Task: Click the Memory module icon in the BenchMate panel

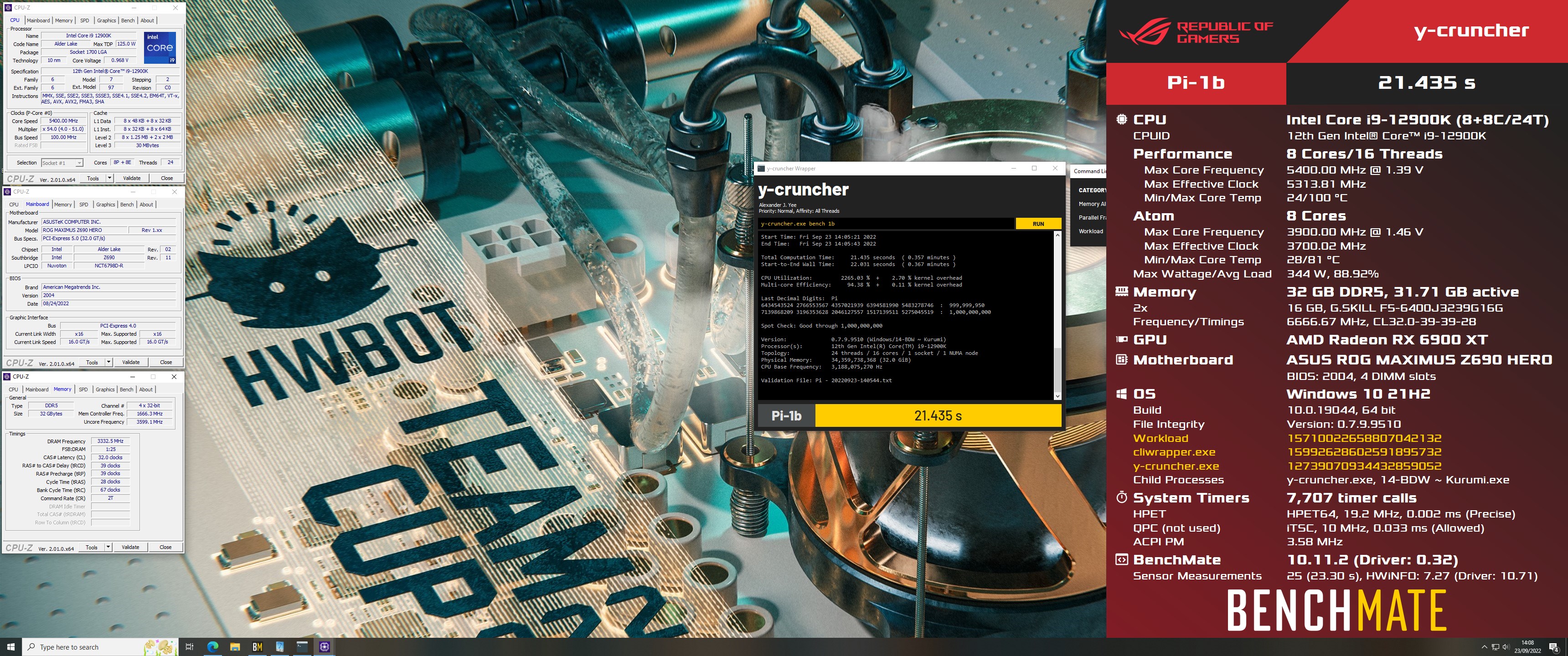Action: click(x=1121, y=292)
